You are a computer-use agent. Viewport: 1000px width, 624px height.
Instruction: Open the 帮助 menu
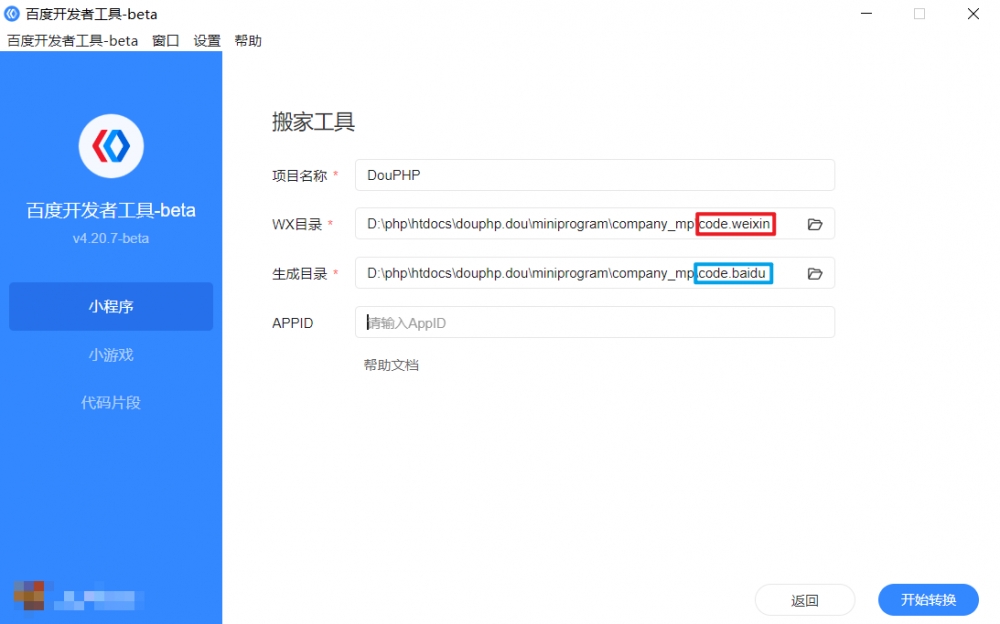coord(248,41)
